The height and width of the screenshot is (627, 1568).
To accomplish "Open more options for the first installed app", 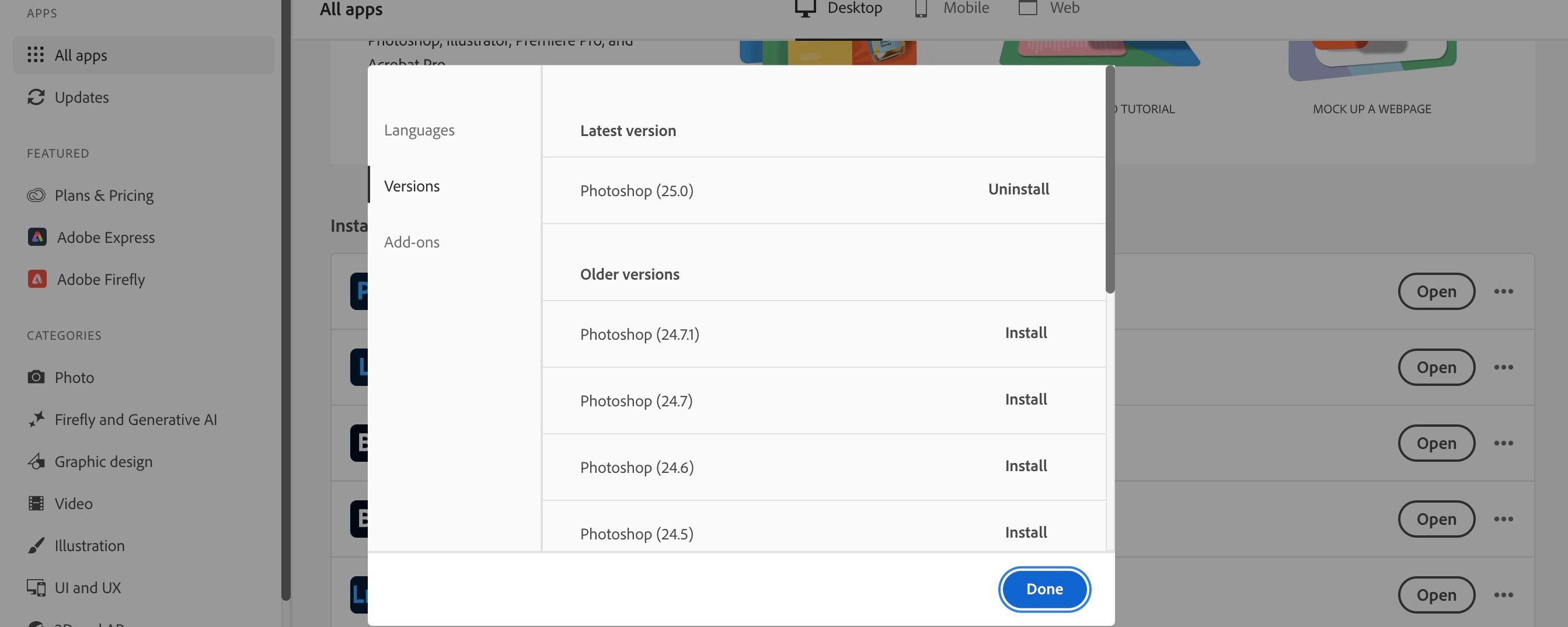I will pos(1503,291).
